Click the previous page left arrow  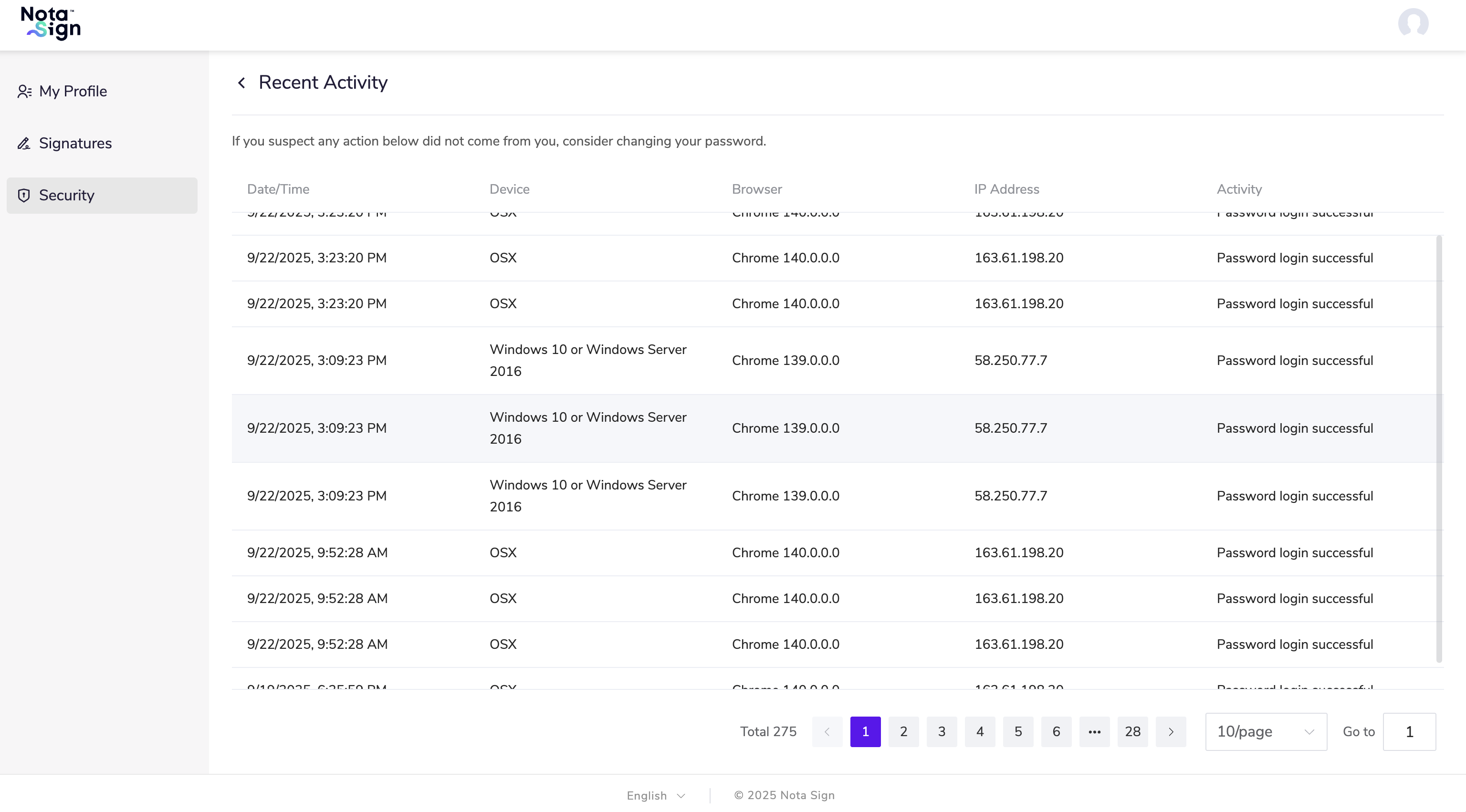(827, 732)
